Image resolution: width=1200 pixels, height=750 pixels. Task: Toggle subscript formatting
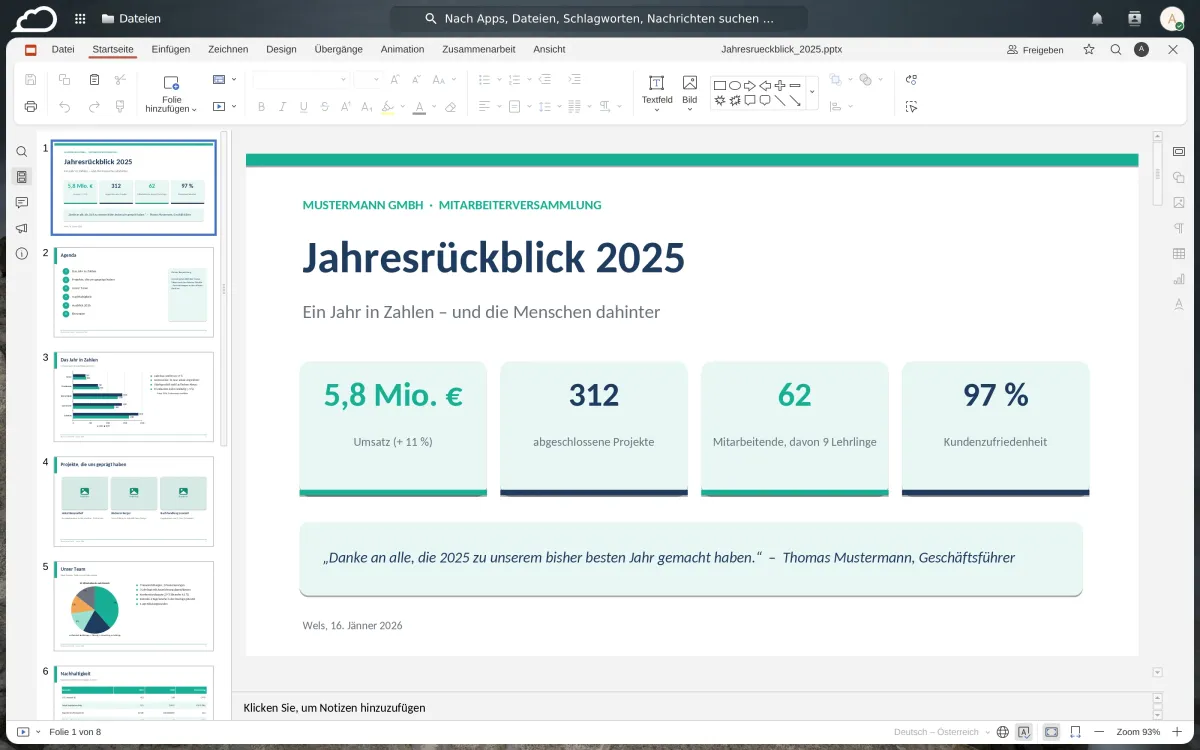pos(366,106)
